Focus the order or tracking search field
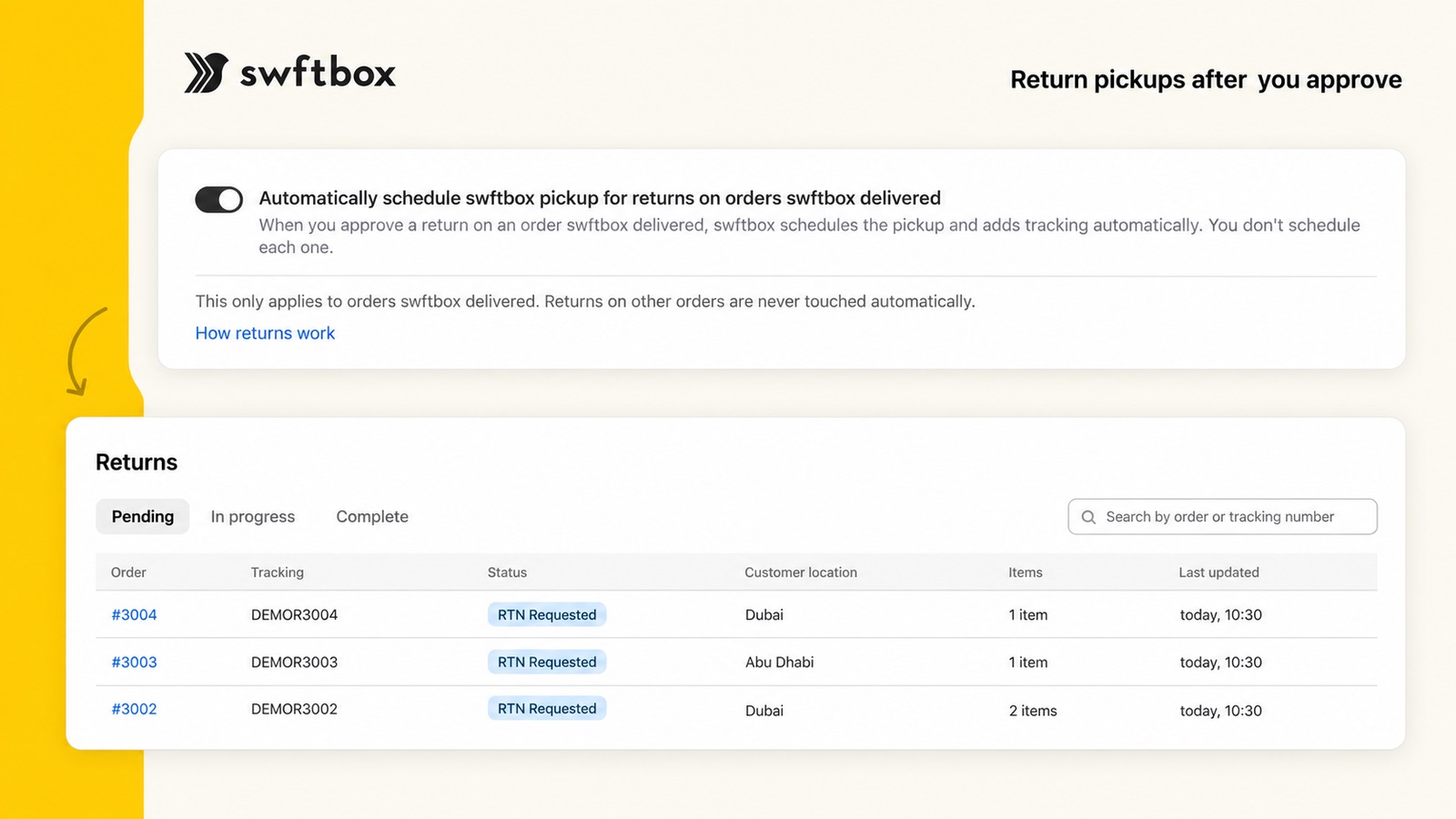Viewport: 1456px width, 819px height. (x=1222, y=517)
